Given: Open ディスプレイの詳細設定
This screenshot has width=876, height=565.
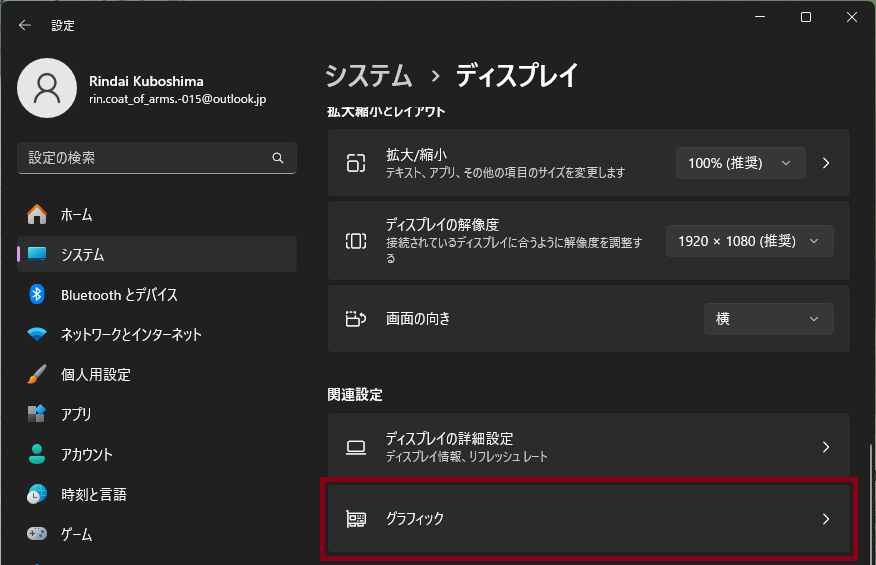Looking at the screenshot, I should 589,447.
